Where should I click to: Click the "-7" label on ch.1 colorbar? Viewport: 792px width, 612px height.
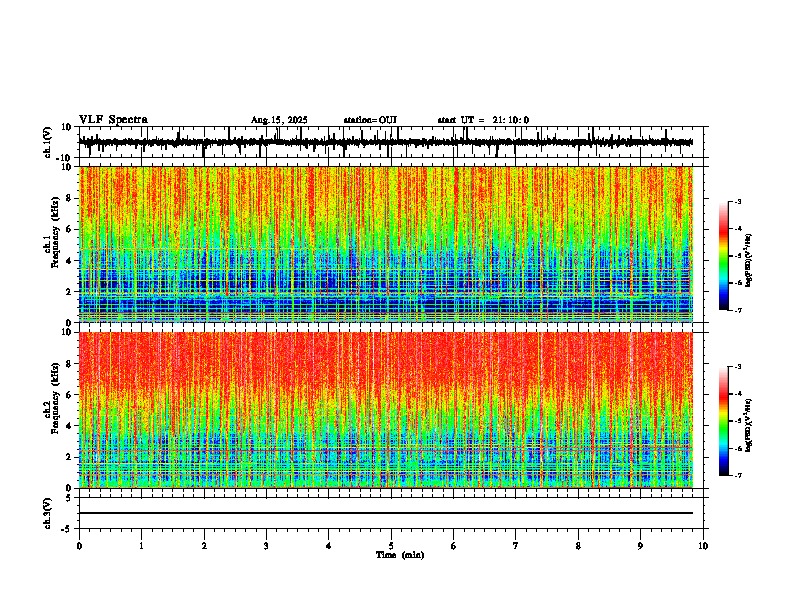[737, 310]
